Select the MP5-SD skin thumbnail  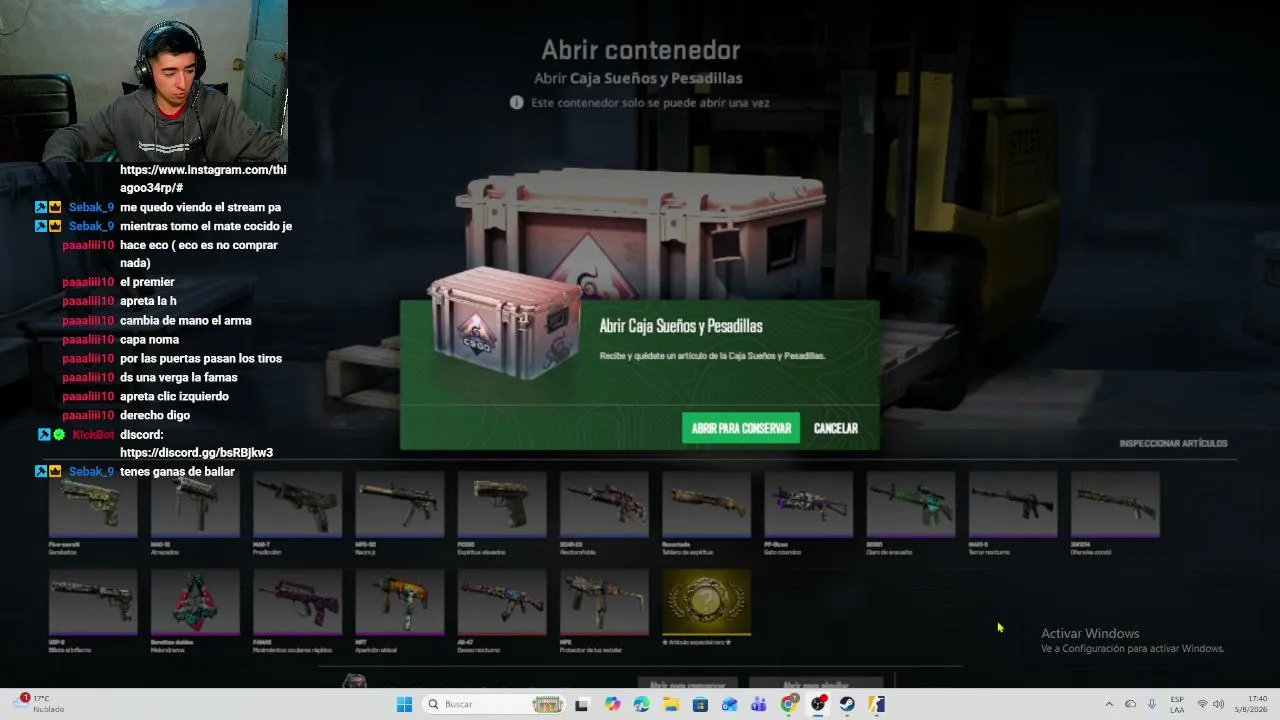point(399,505)
